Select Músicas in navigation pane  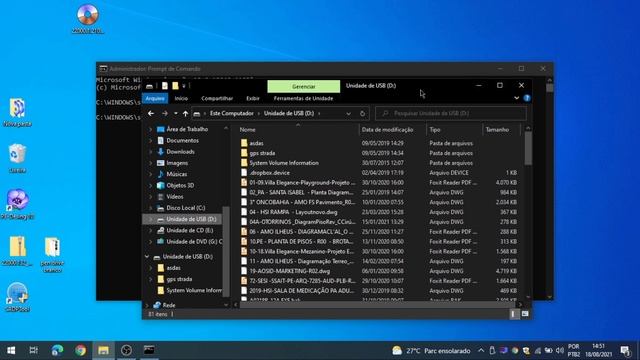click(x=176, y=174)
